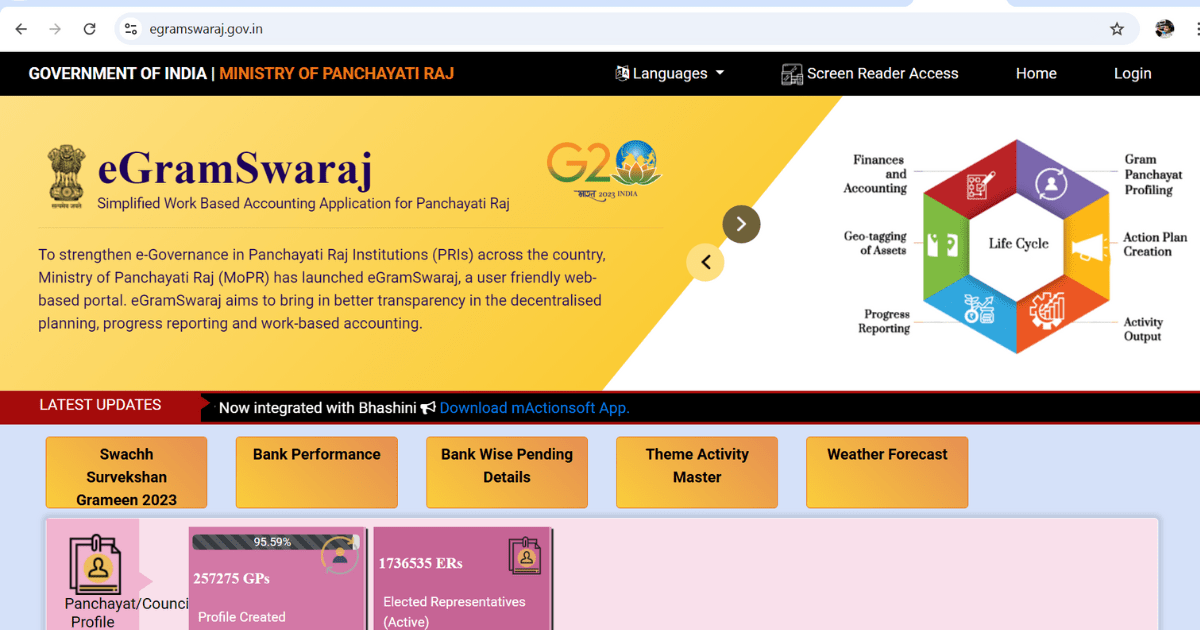Click the national emblem logo
The image size is (1200, 630).
66,176
